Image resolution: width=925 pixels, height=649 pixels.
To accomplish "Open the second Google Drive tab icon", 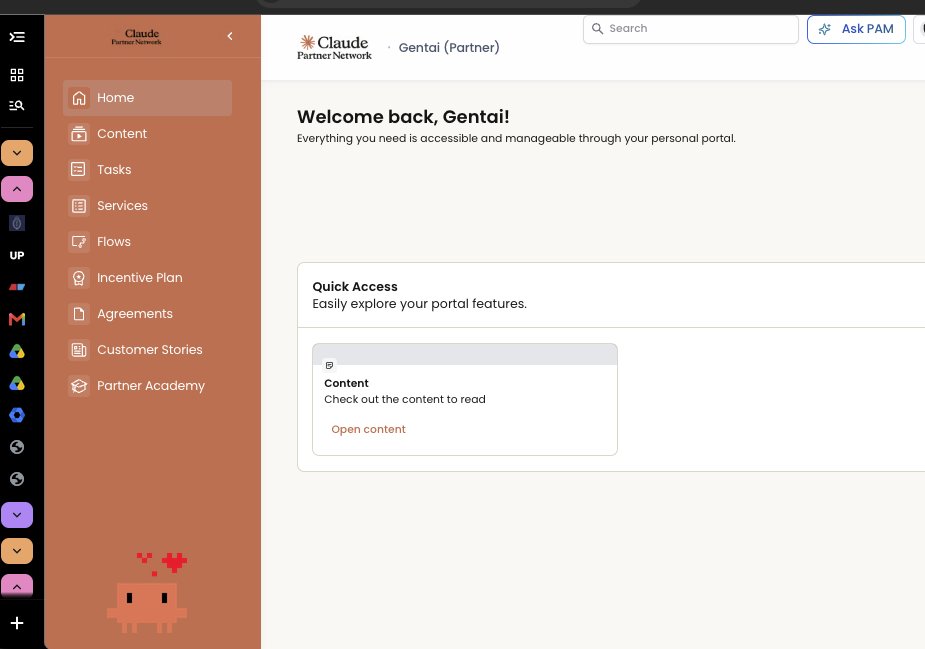I will [x=17, y=384].
